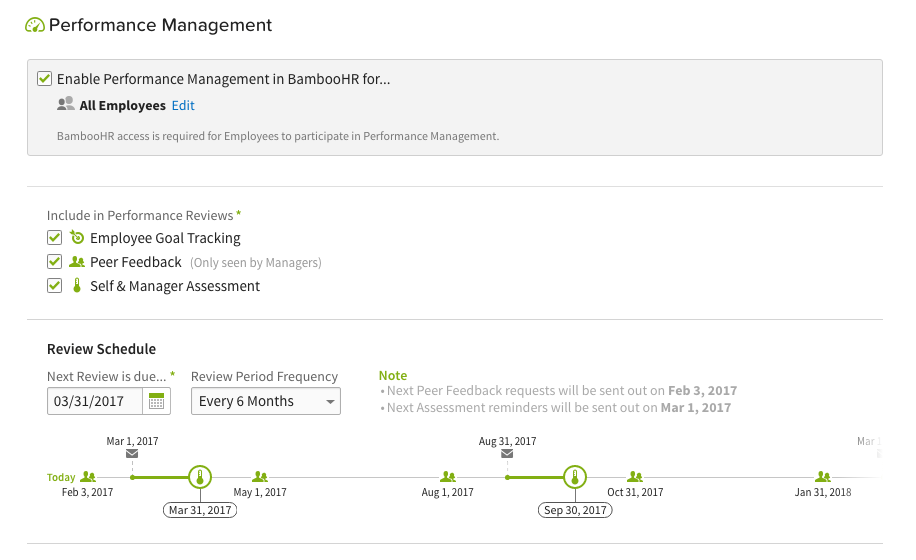Click the All Employees group icon
This screenshot has height=560, width=916.
pyautogui.click(x=65, y=104)
